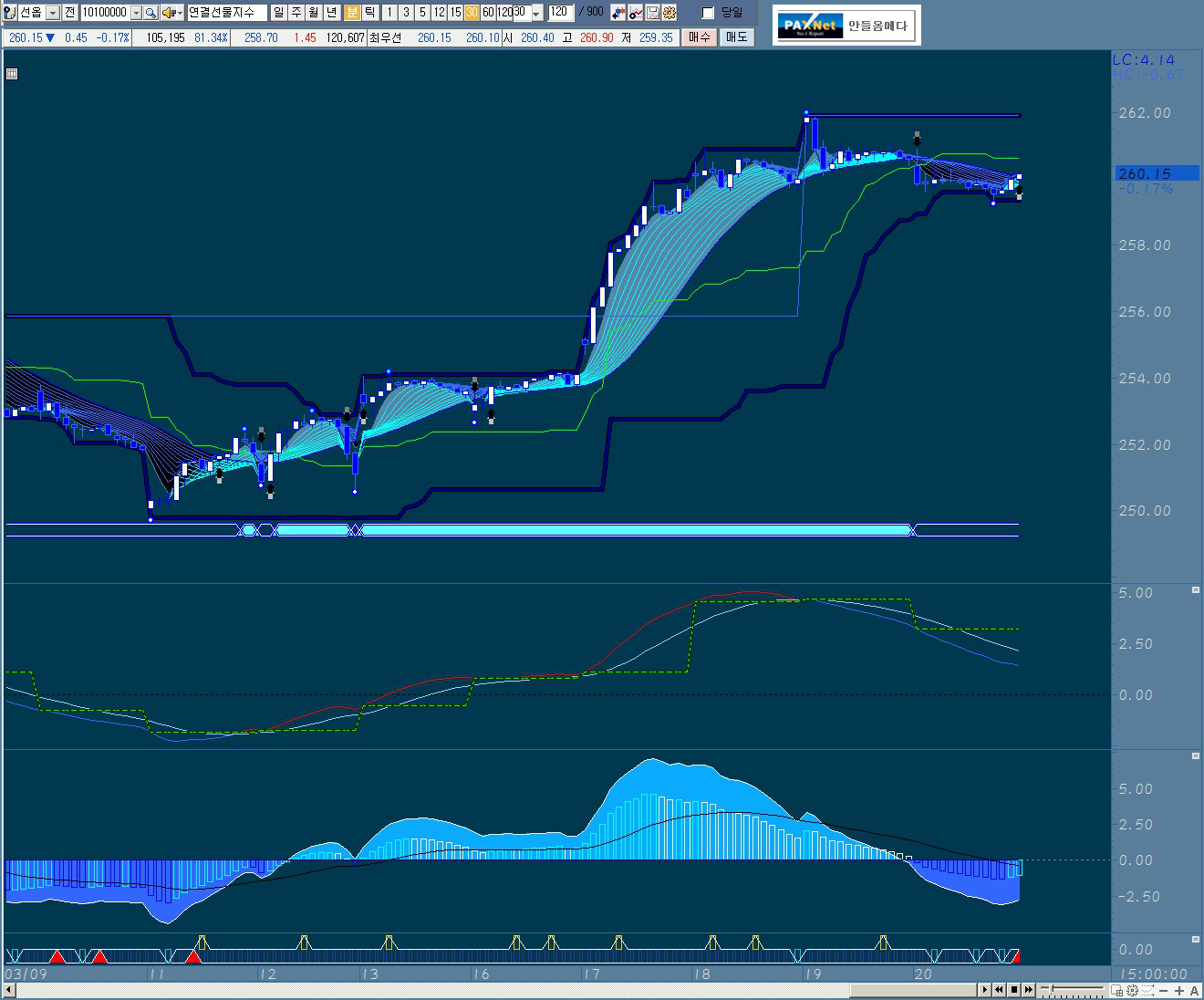Open the interval value 30 dropdown arrow

[x=536, y=13]
